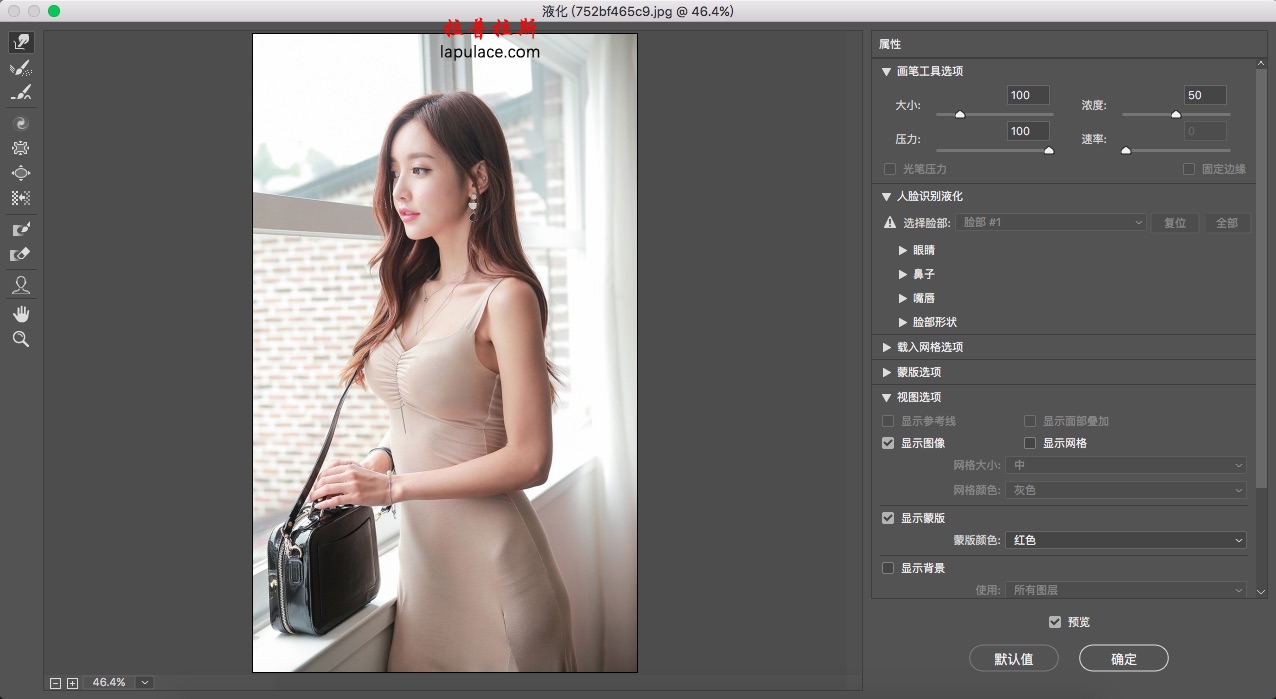Screen dimensions: 1276x699
Task: Collapse the 画笔工具选项 section
Action: 887,71
